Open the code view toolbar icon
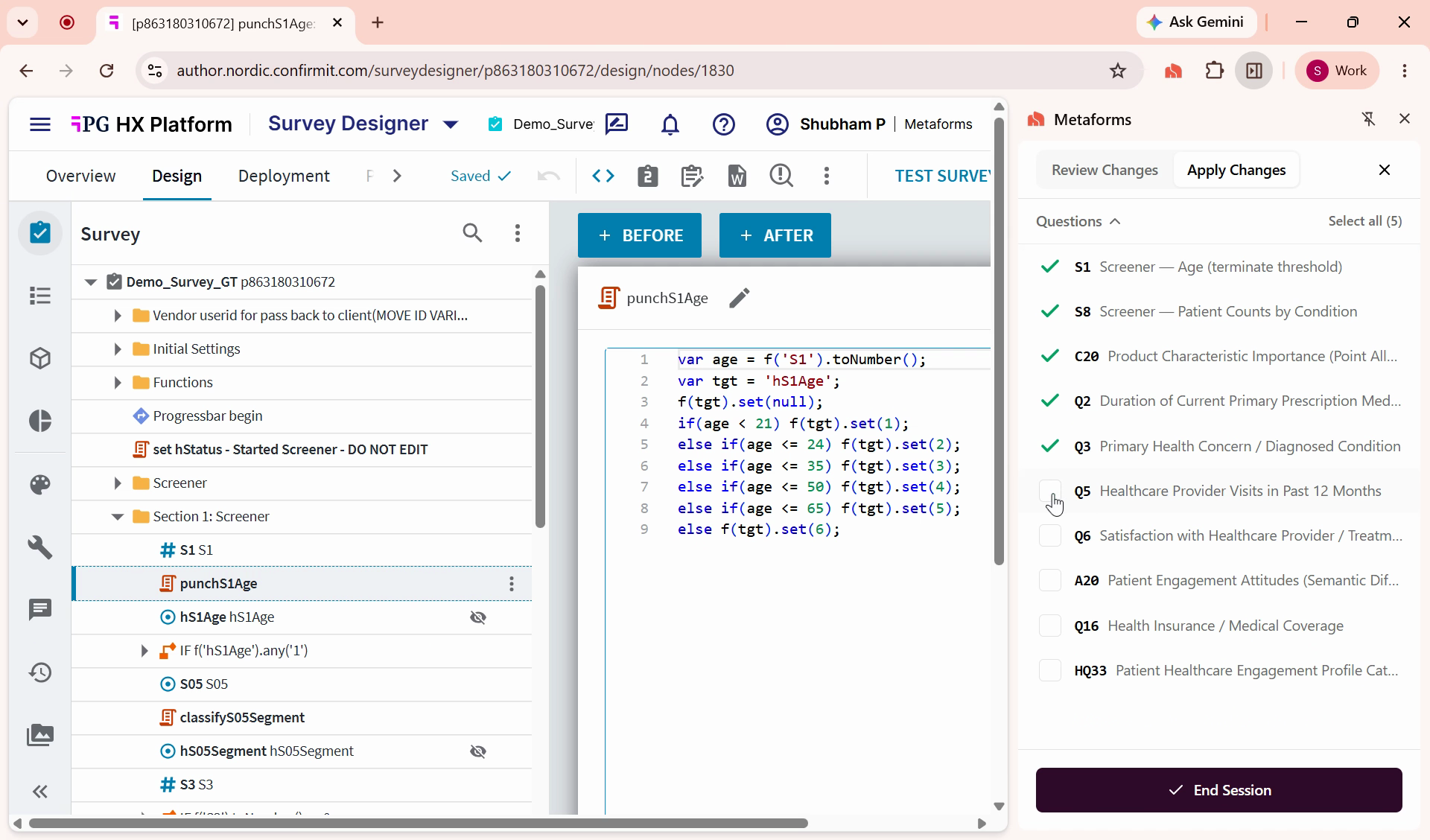The image size is (1430, 840). click(603, 176)
